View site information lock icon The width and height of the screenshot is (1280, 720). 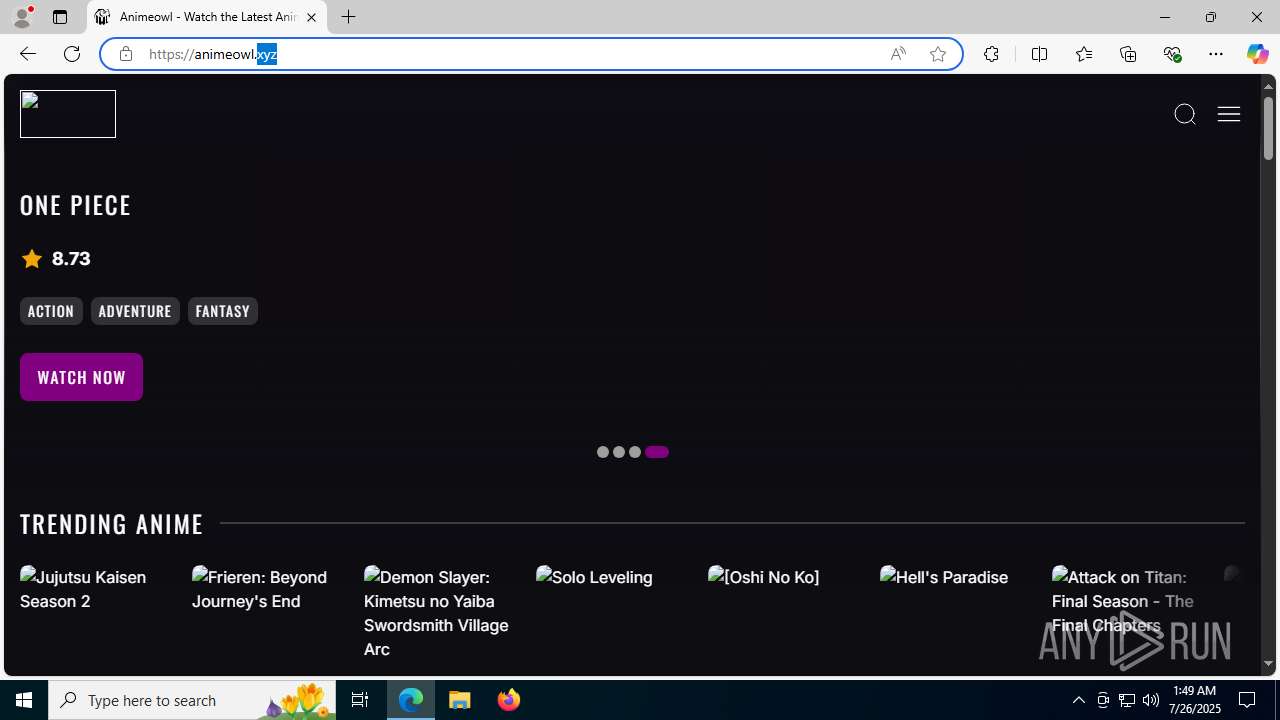(125, 54)
